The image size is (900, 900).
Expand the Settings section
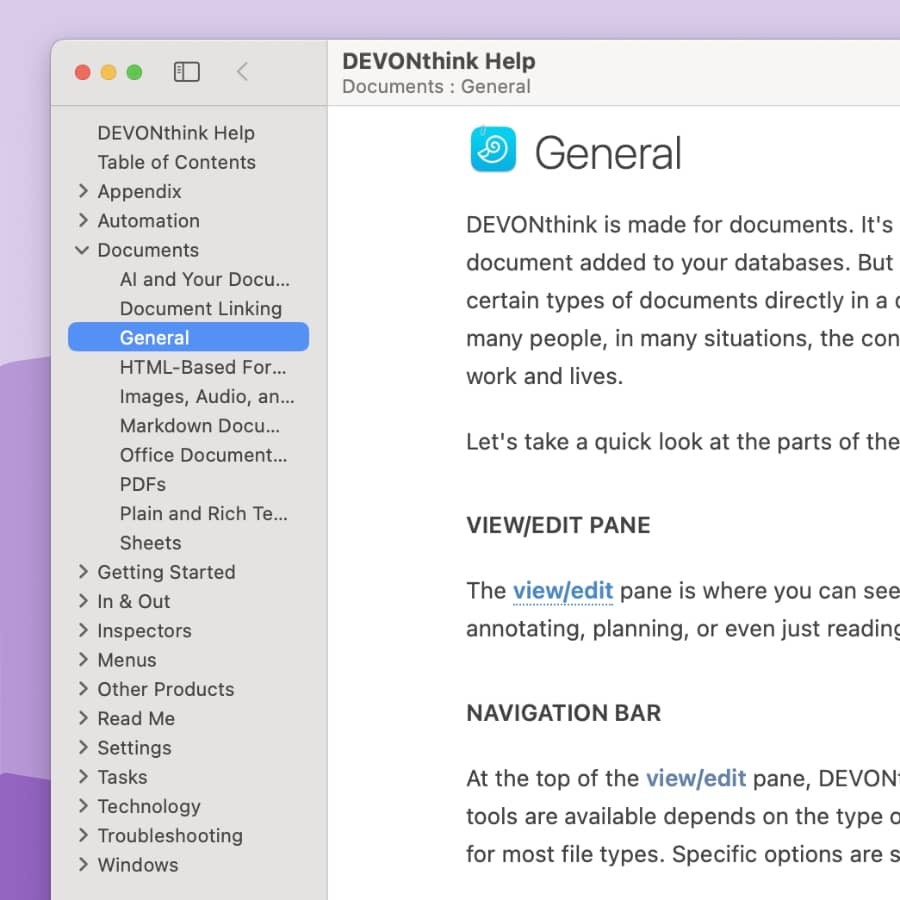point(83,747)
